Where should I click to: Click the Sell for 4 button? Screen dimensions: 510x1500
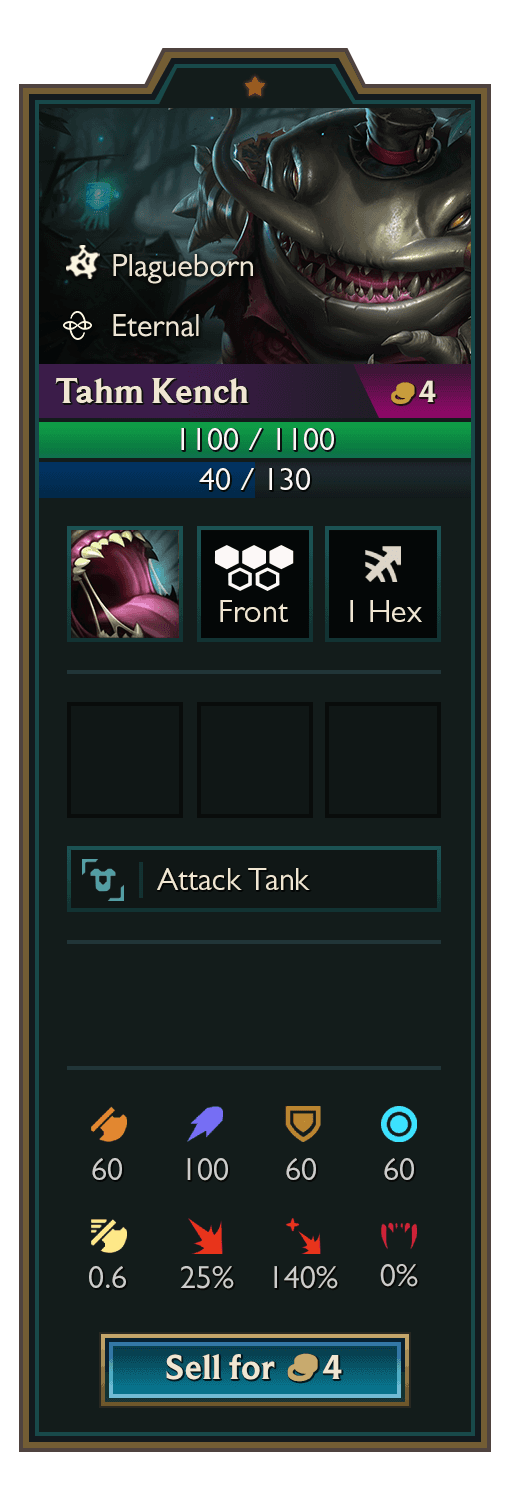255,1369
